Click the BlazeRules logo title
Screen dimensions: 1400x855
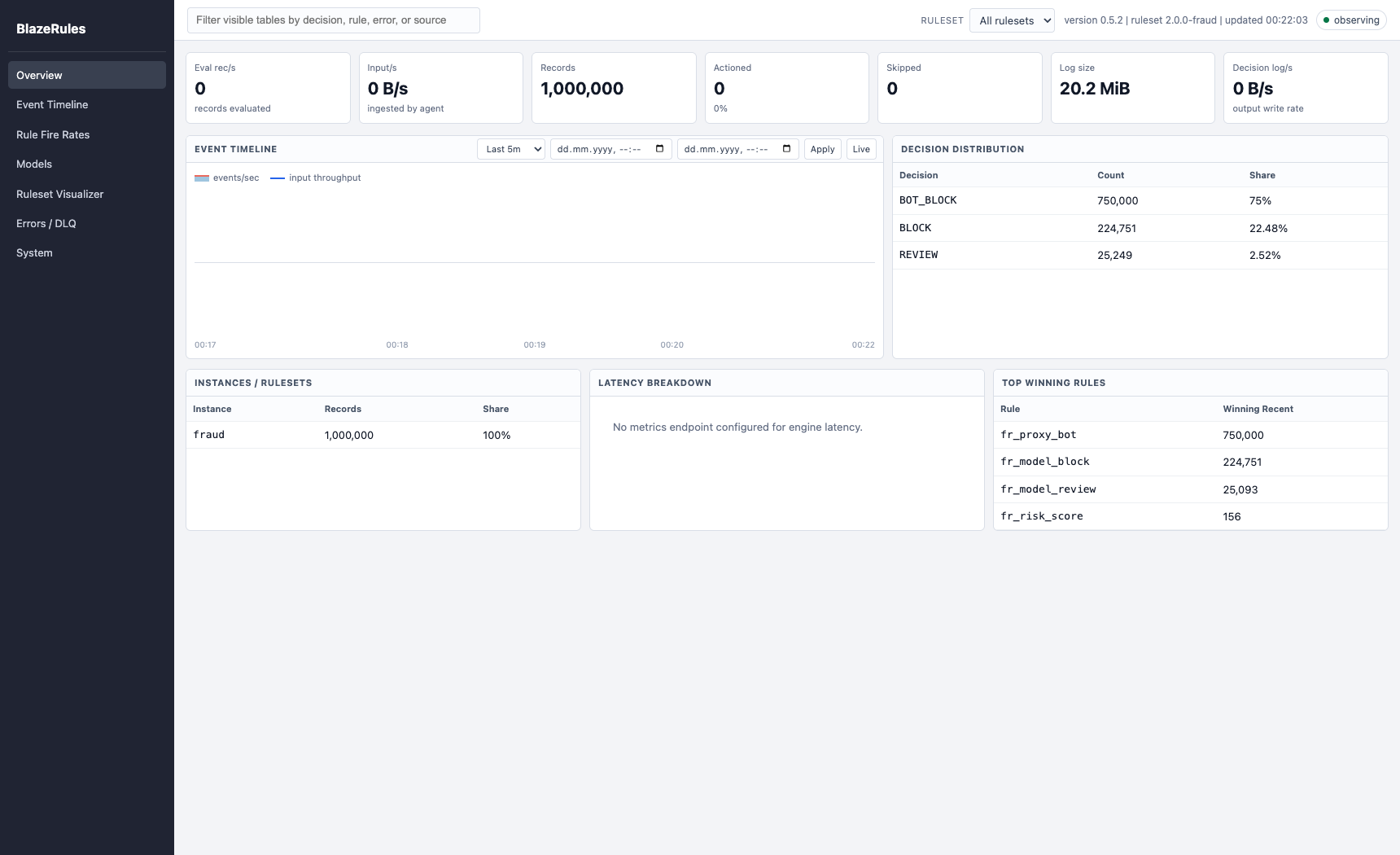pos(51,28)
